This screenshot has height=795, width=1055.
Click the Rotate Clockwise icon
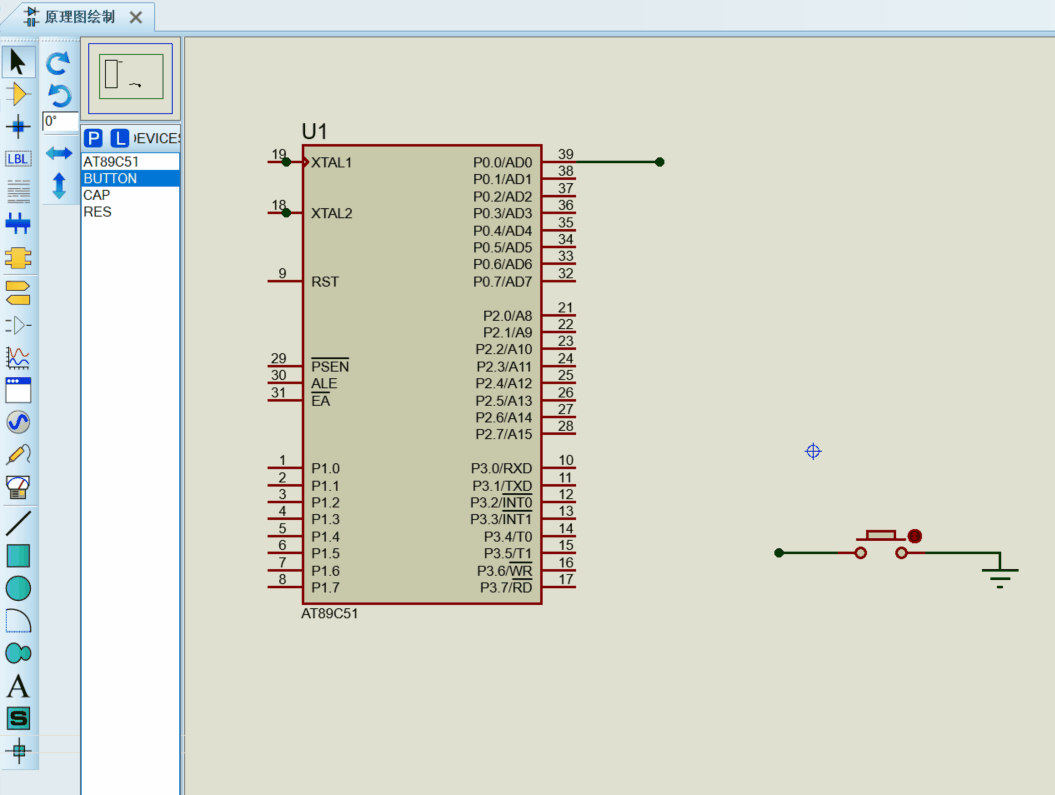59,63
